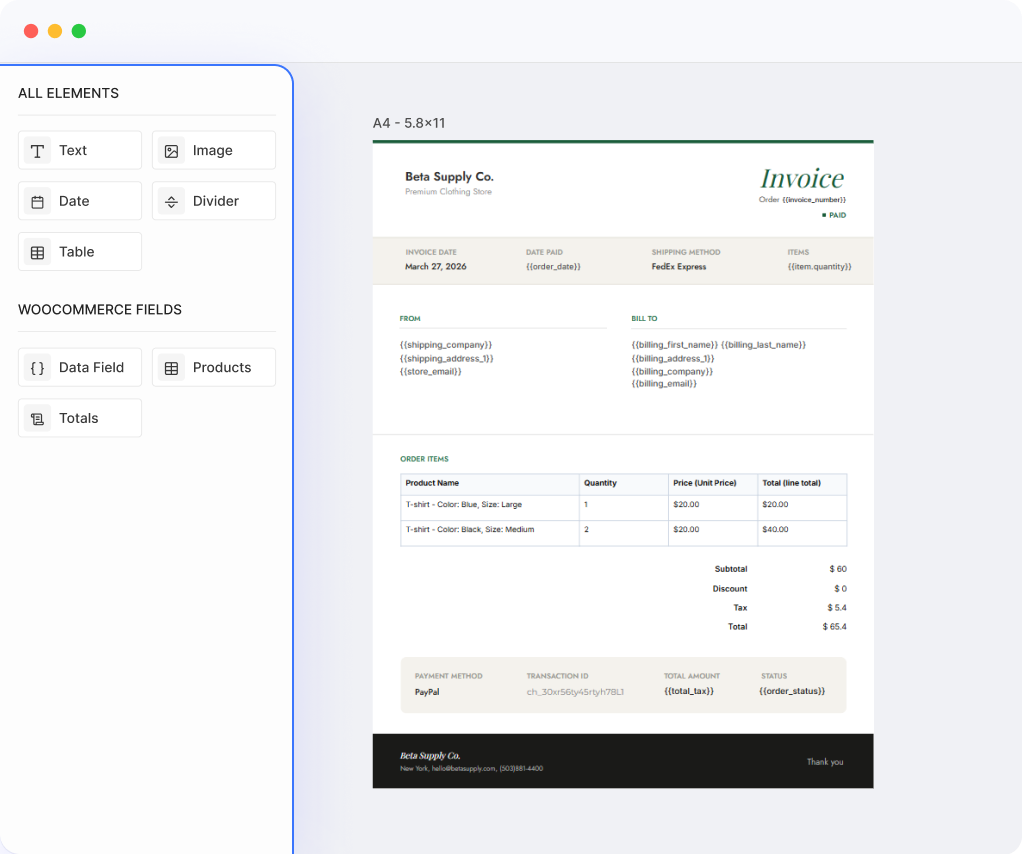This screenshot has width=1022, height=854.
Task: Click the Date calendar icon
Action: click(x=37, y=202)
